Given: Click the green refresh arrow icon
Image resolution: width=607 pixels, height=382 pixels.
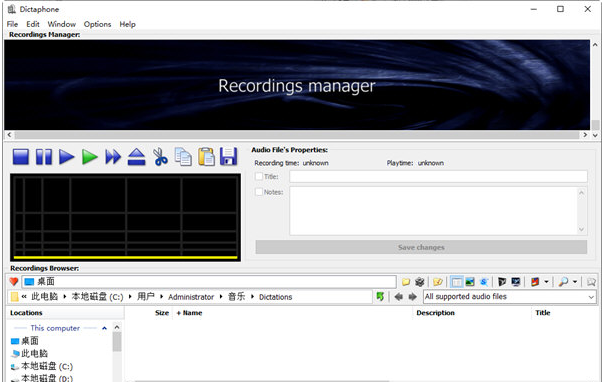Looking at the screenshot, I should pyautogui.click(x=380, y=297).
